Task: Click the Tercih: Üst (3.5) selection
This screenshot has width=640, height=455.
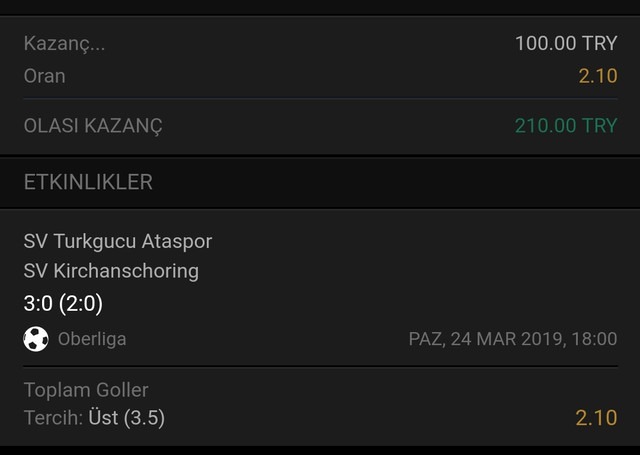Action: [94, 418]
